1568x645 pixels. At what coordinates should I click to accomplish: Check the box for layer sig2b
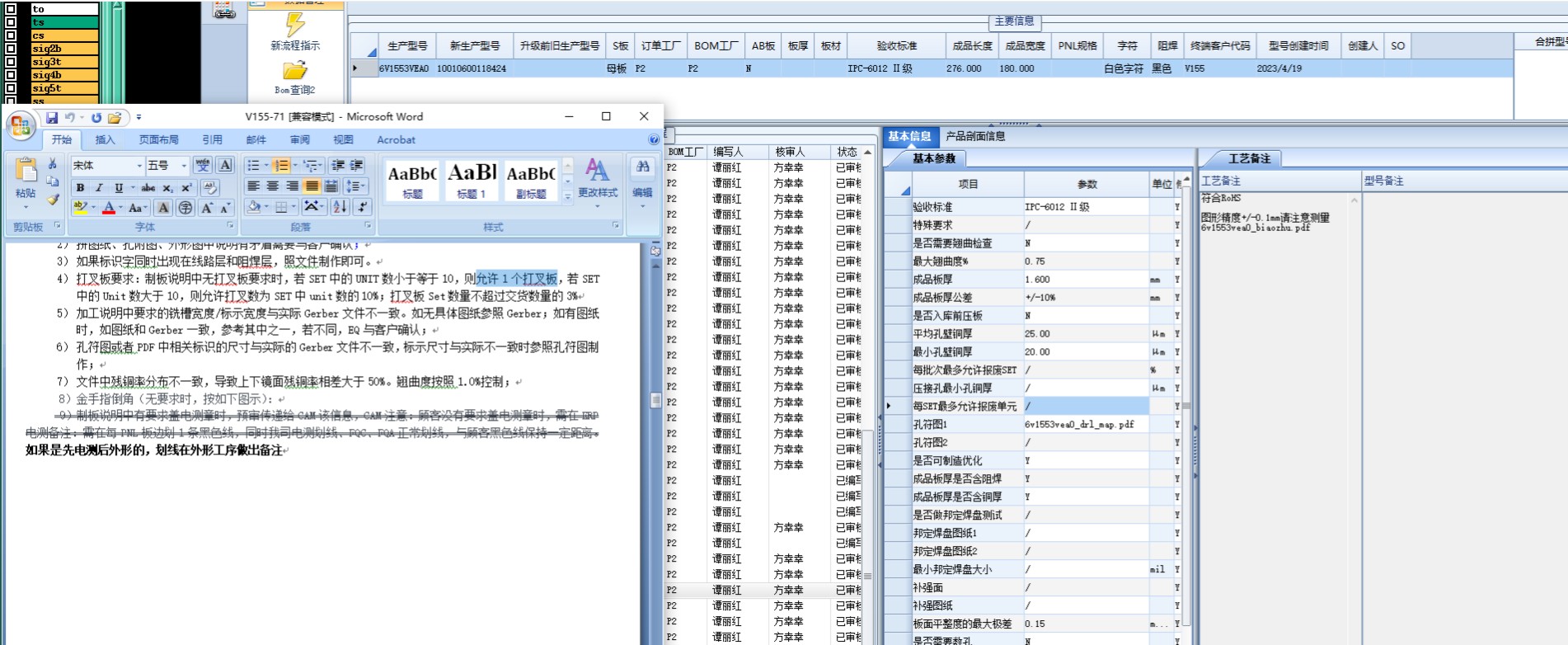pos(11,49)
